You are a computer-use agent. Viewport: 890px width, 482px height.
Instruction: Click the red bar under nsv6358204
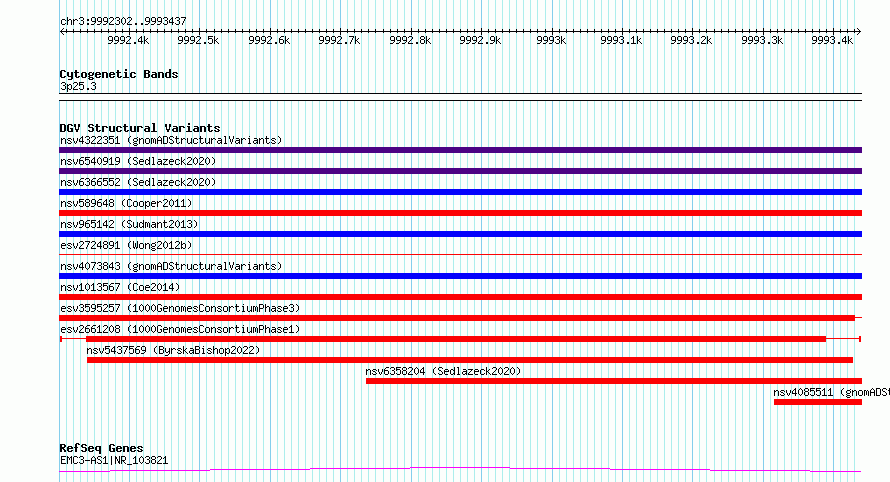tap(614, 381)
